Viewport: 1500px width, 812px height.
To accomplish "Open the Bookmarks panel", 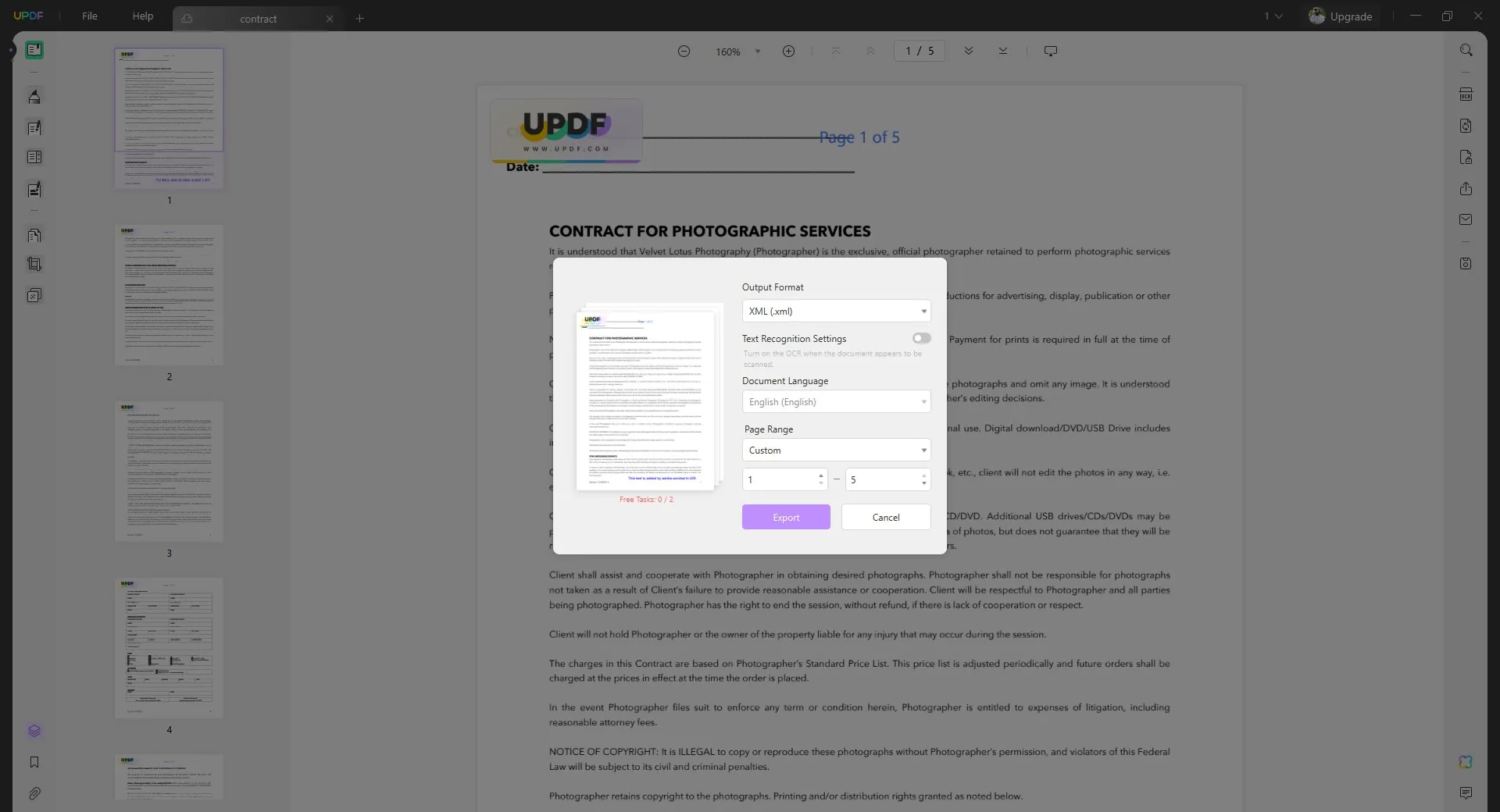I will (x=34, y=763).
